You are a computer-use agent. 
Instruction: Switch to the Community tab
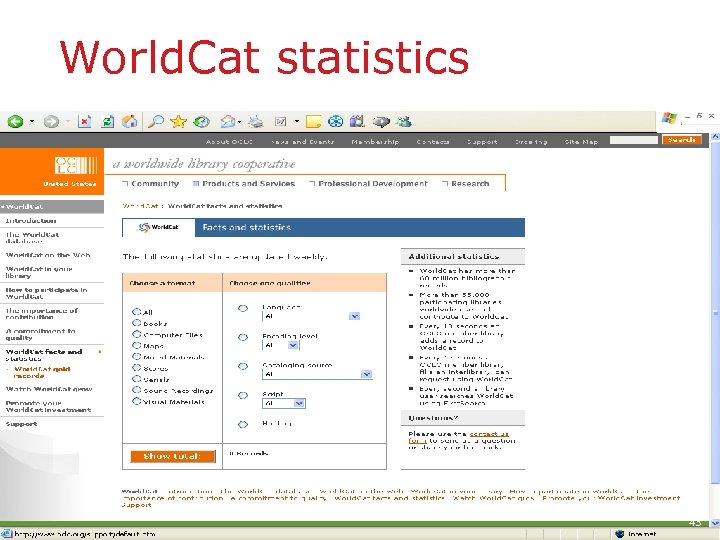click(151, 184)
